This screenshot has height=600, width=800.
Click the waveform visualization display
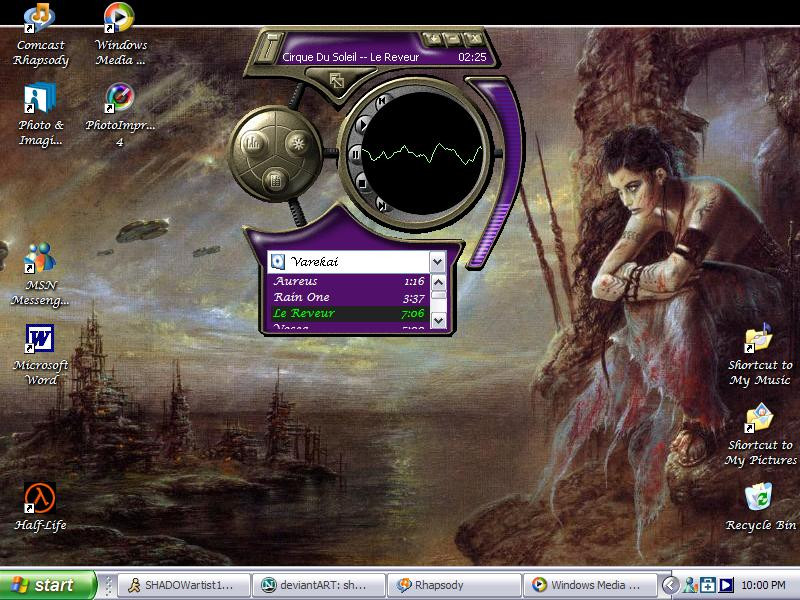point(422,153)
